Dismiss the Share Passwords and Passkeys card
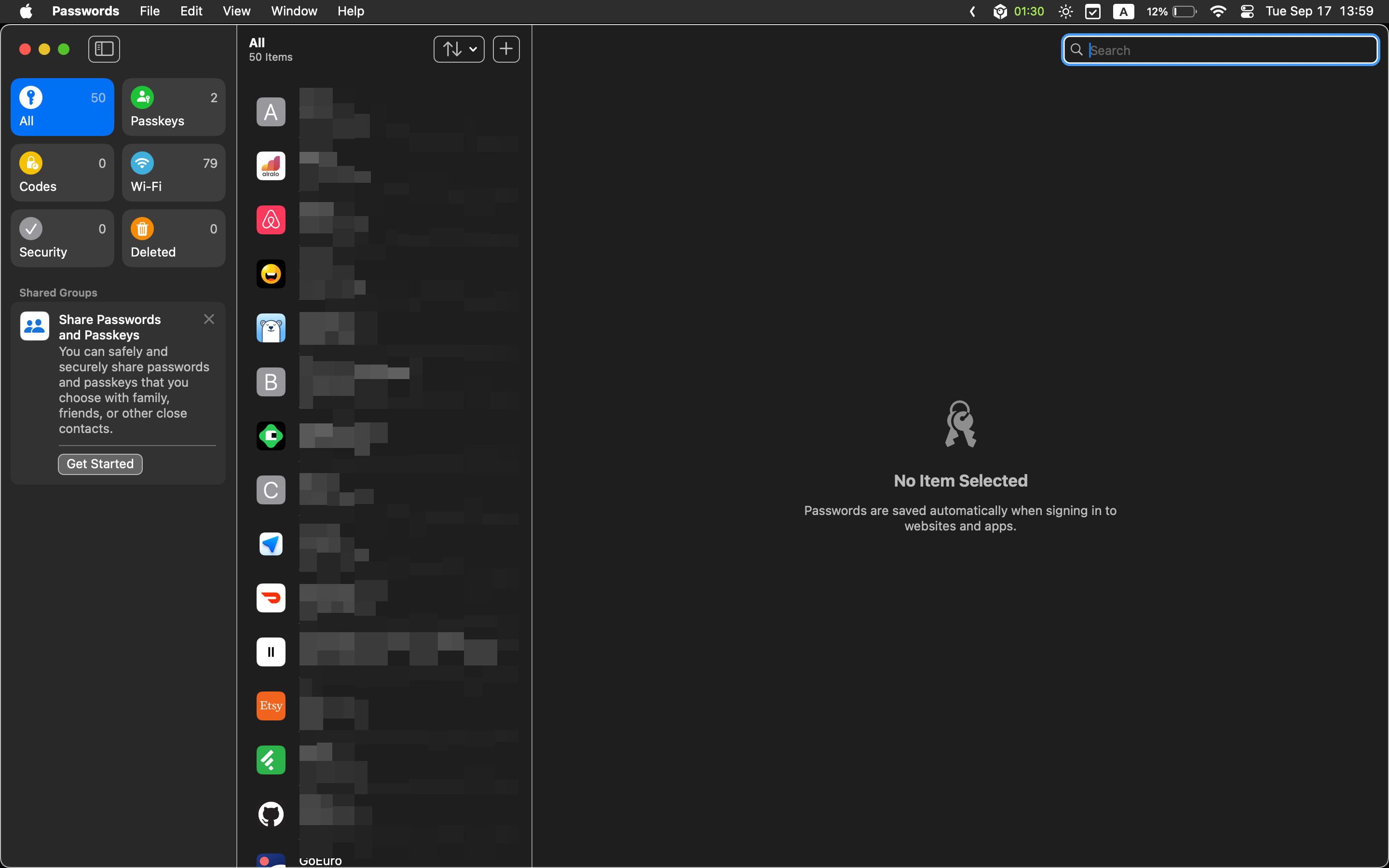The width and height of the screenshot is (1389, 868). click(x=209, y=319)
